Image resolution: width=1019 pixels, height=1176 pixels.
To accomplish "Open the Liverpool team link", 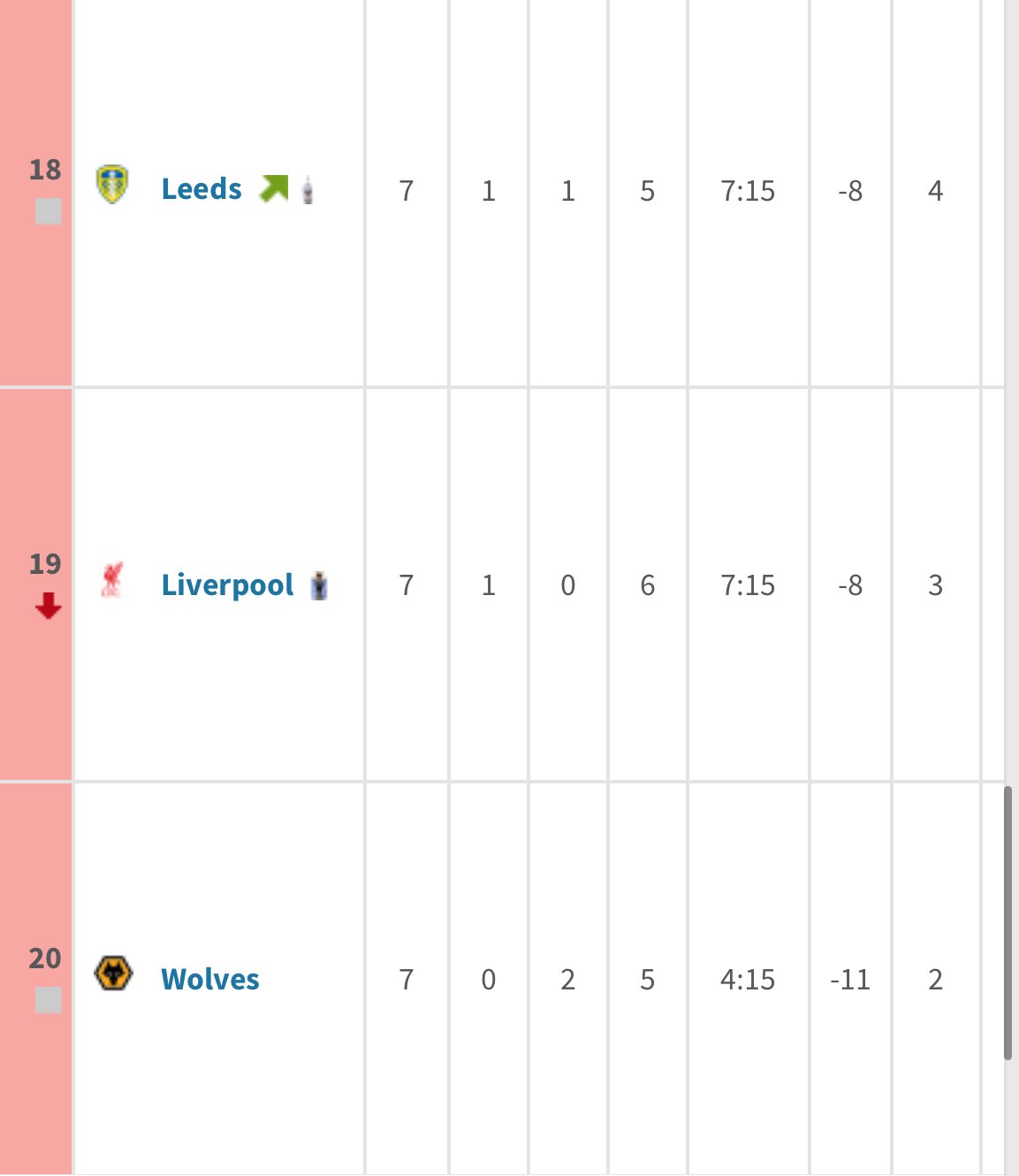I will click(226, 584).
